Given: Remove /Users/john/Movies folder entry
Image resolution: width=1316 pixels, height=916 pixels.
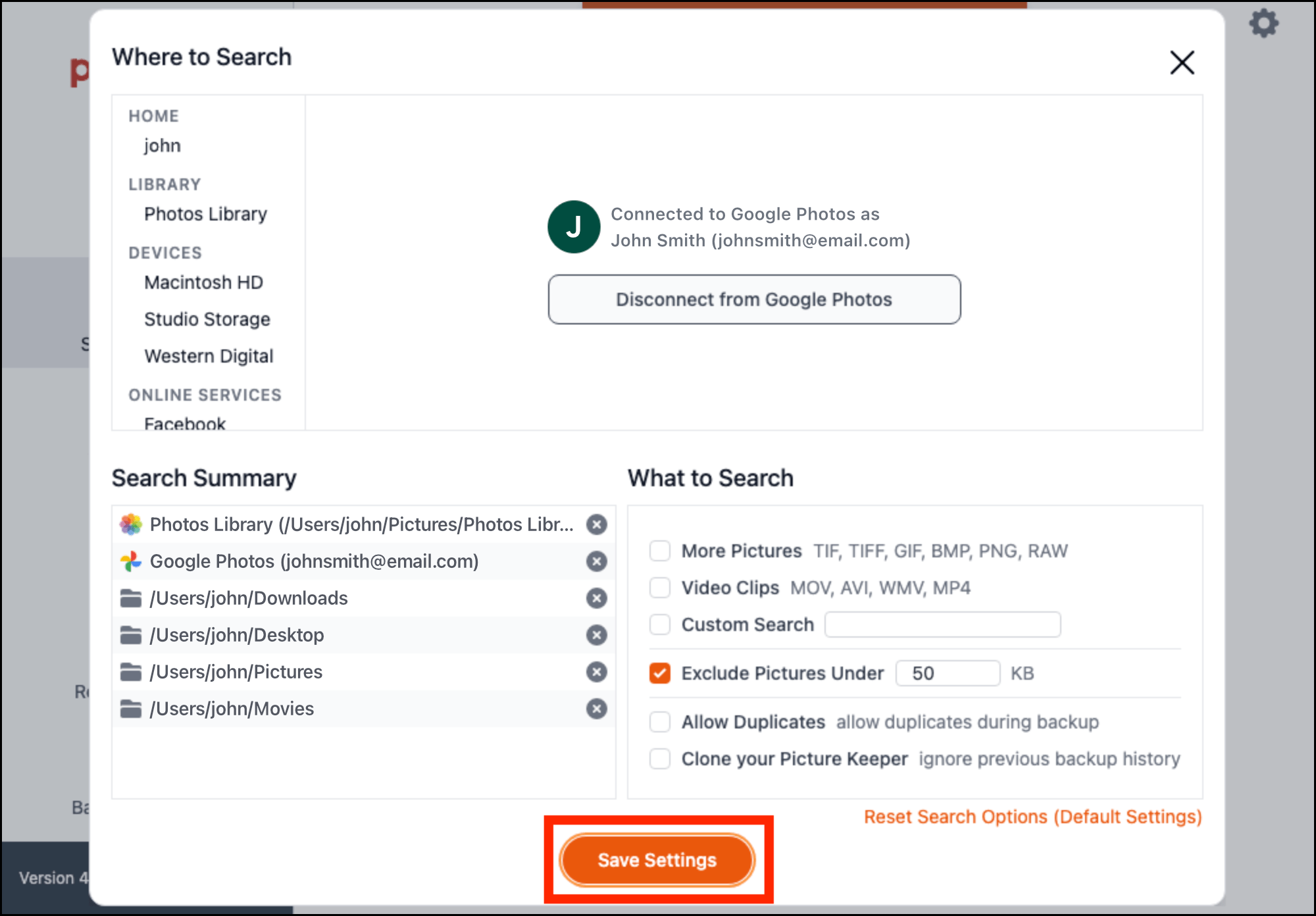Looking at the screenshot, I should [x=596, y=709].
